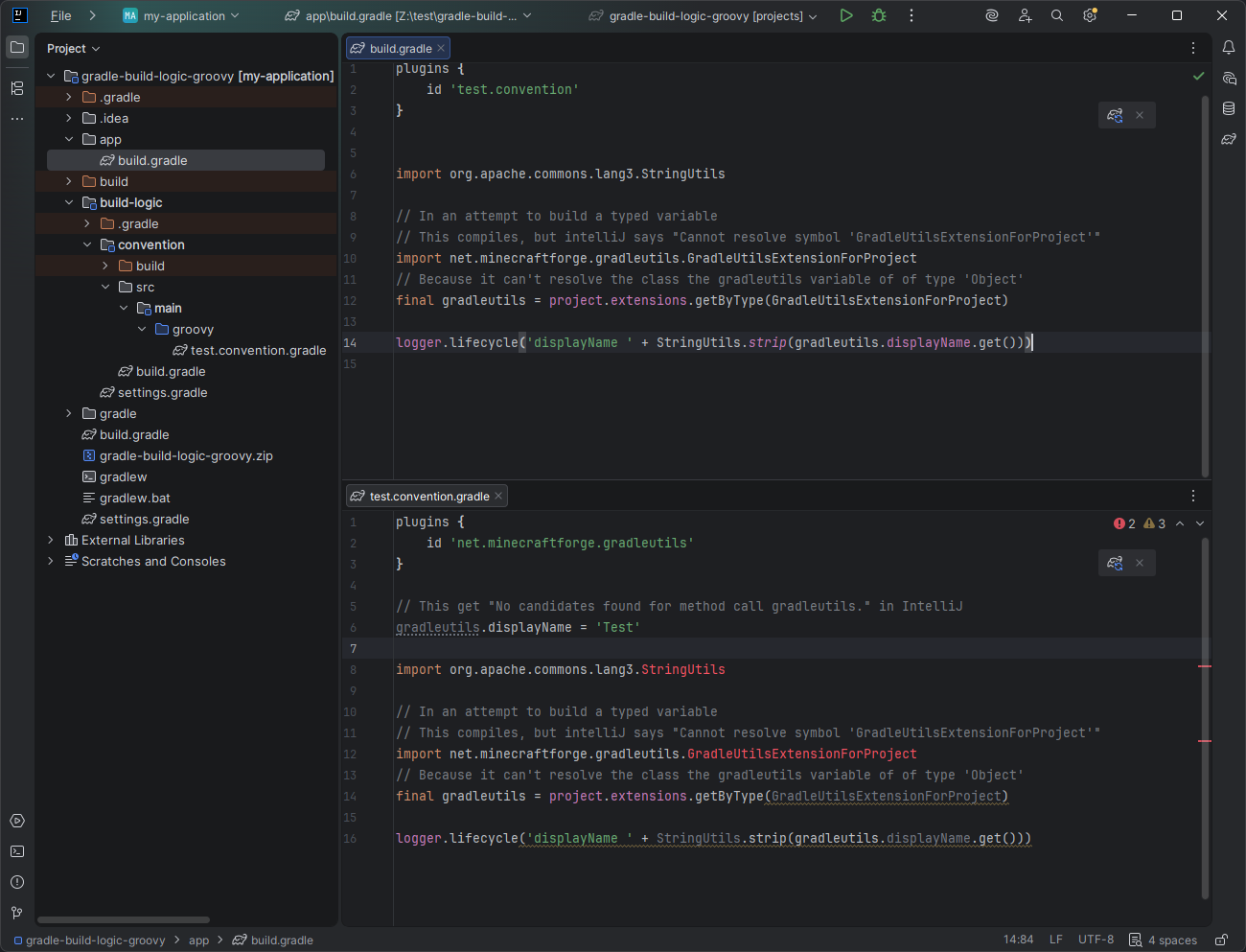Dismiss Gradle reload popup in top editor

click(x=1140, y=115)
